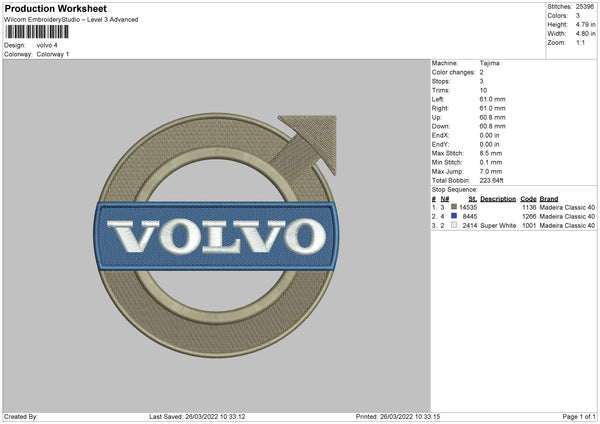Click the Min Stitch value "0.1 mm"
Viewport: 600px width, 424px height.
[491, 163]
